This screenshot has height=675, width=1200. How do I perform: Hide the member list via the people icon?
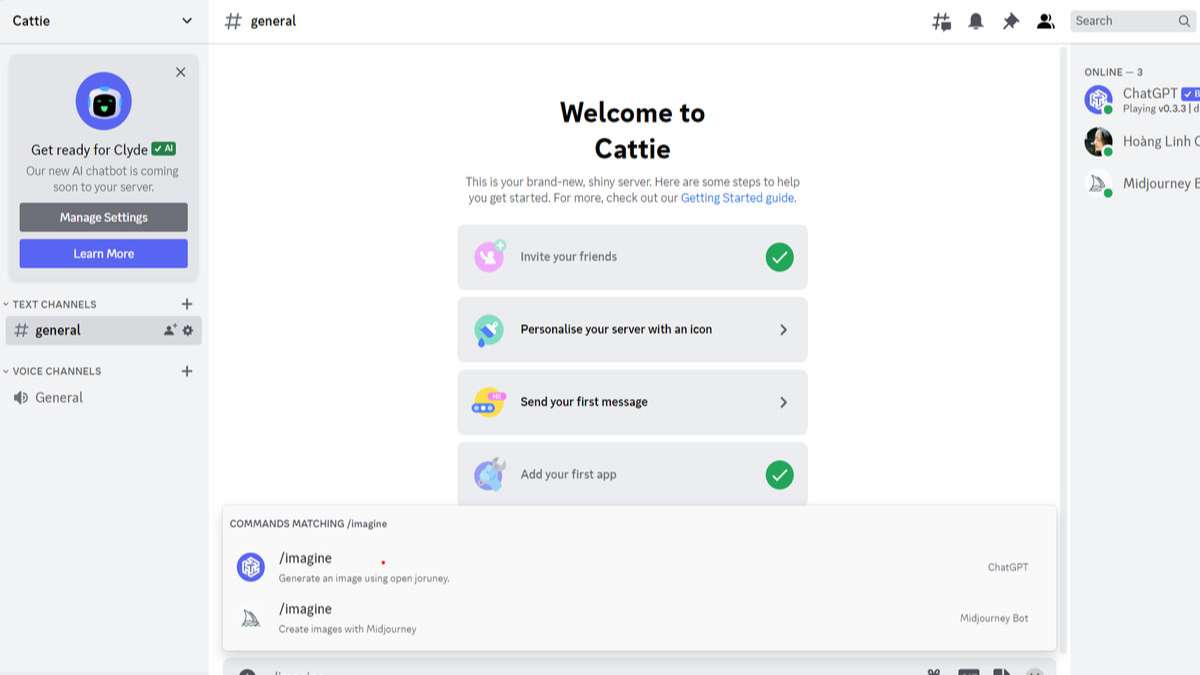pyautogui.click(x=1045, y=20)
